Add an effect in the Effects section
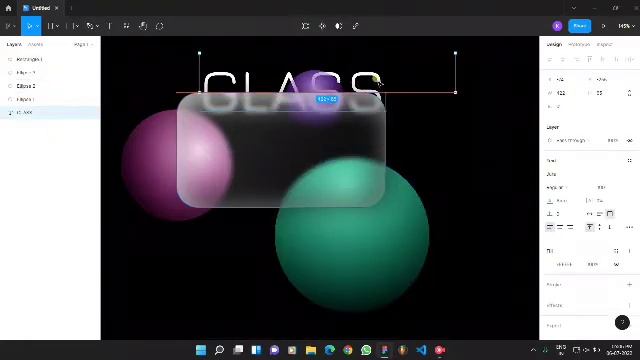Screen dimensions: 640x360 pyautogui.click(x=629, y=305)
